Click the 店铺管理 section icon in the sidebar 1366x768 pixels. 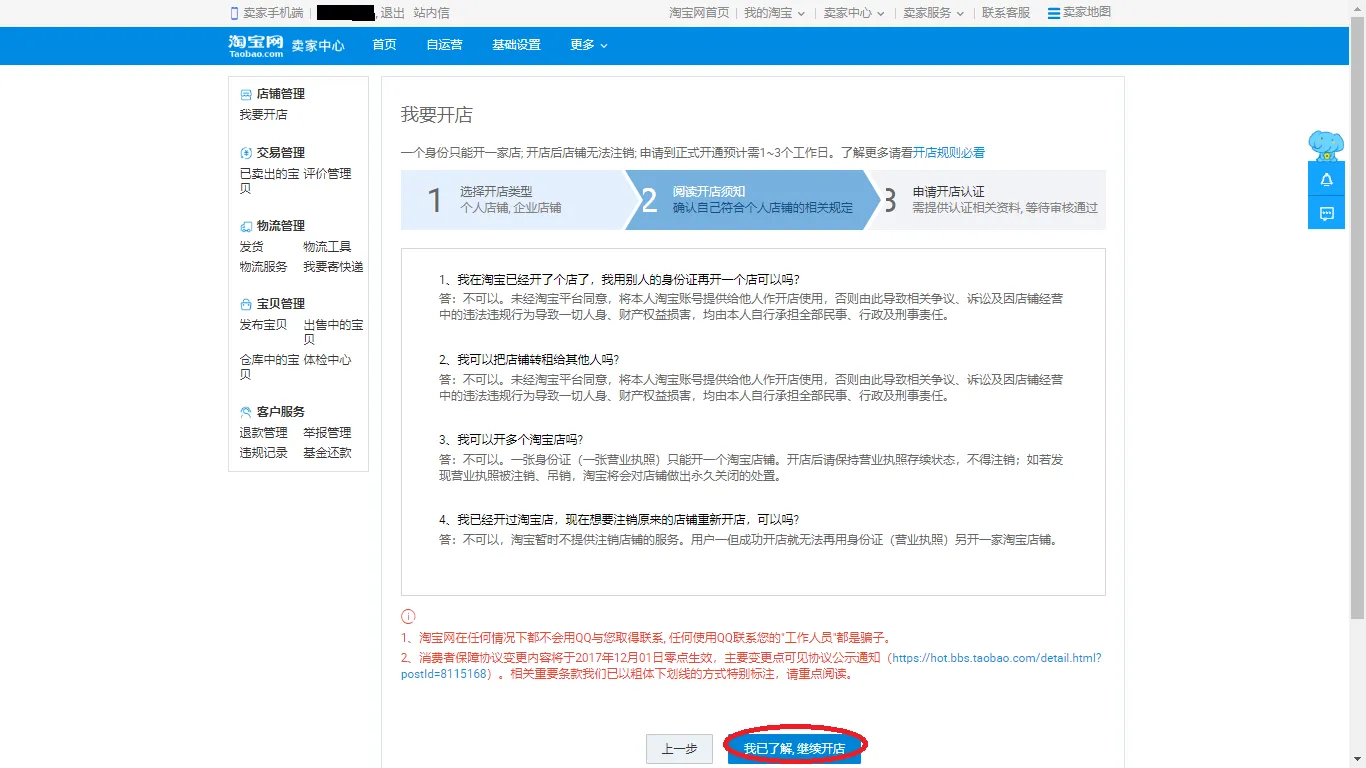coord(246,94)
